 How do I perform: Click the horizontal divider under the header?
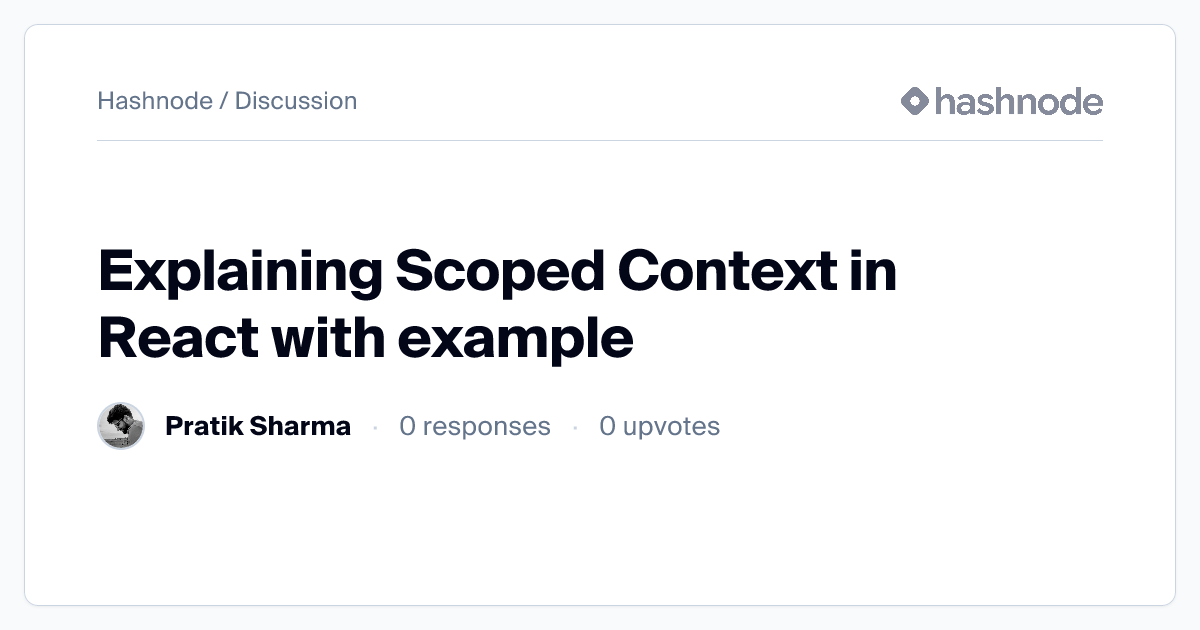click(x=600, y=141)
